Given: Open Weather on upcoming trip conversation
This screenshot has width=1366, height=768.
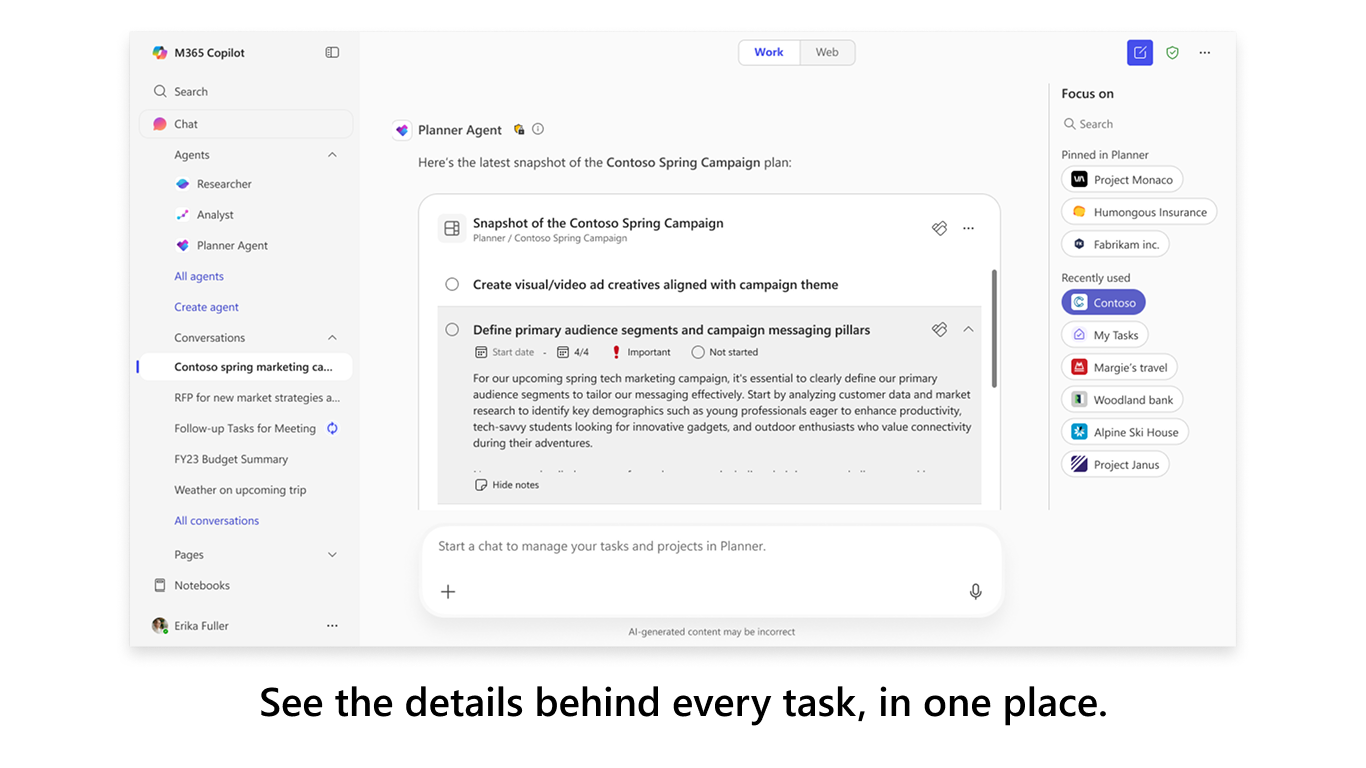Looking at the screenshot, I should click(x=240, y=491).
